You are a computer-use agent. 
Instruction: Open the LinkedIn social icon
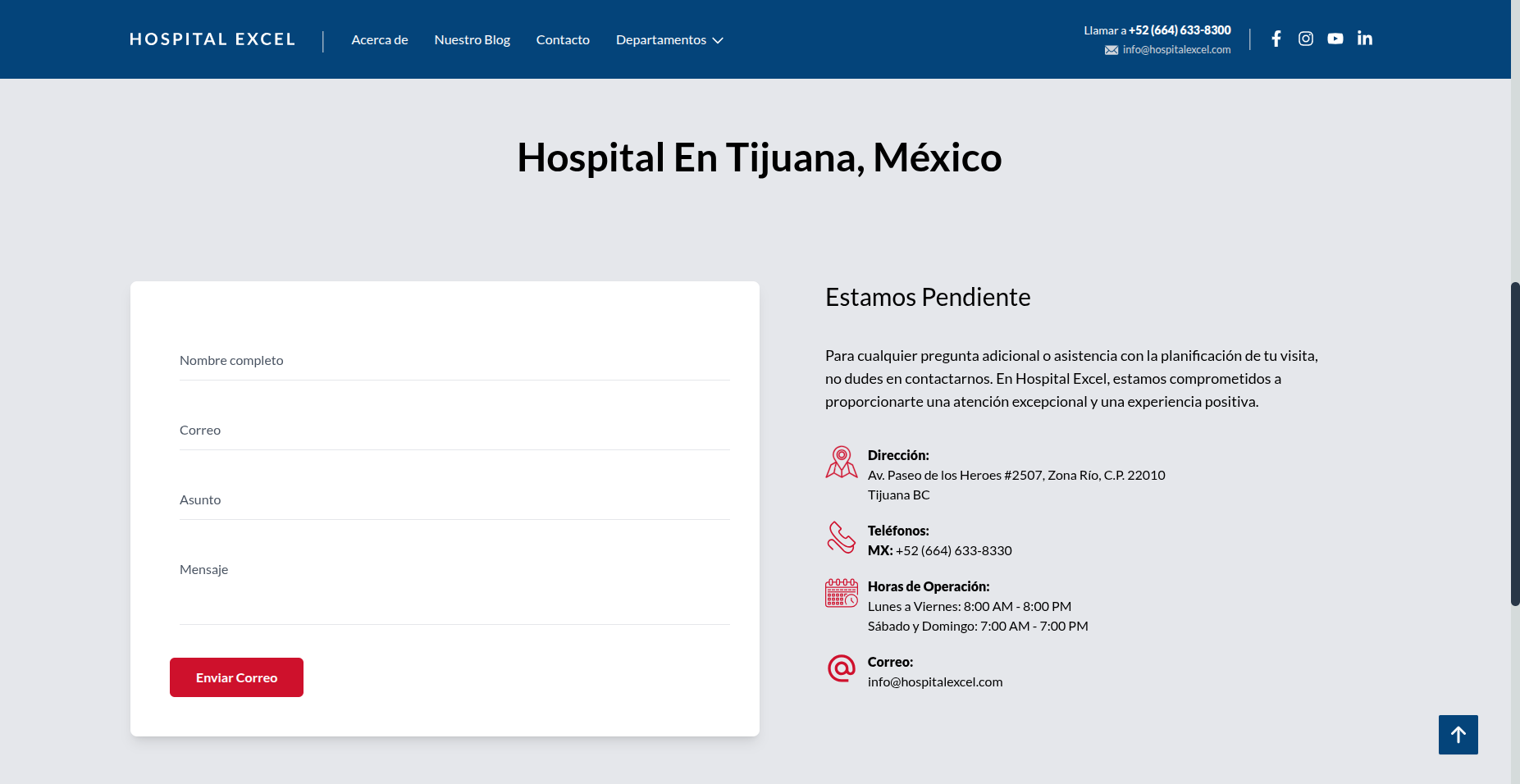pos(1364,39)
